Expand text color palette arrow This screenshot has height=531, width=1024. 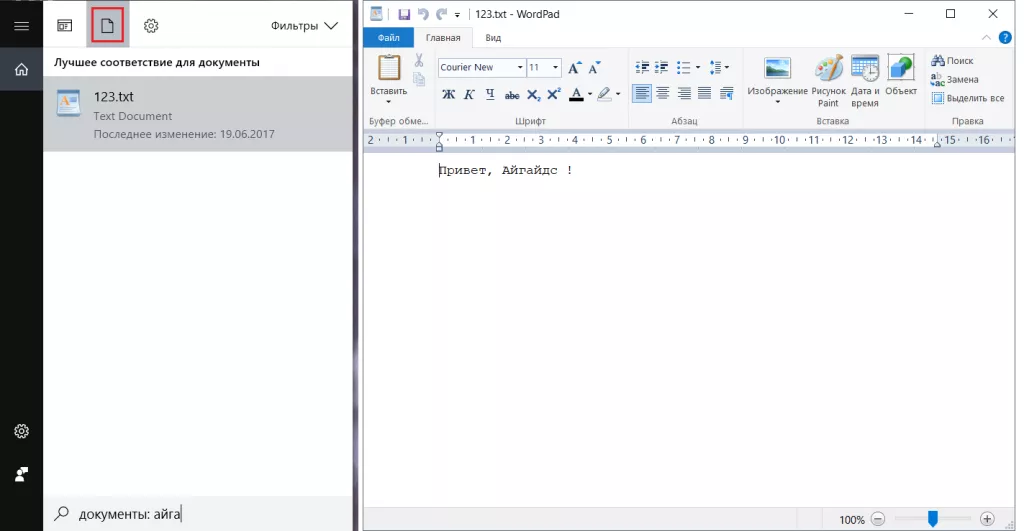pyautogui.click(x=590, y=95)
